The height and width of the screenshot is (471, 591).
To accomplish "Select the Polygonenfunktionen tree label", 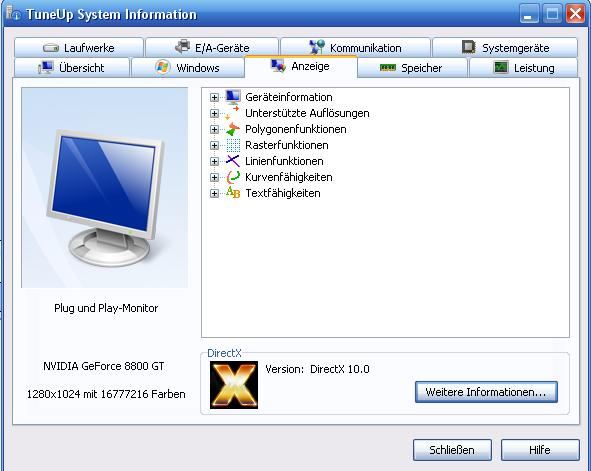I will (296, 129).
